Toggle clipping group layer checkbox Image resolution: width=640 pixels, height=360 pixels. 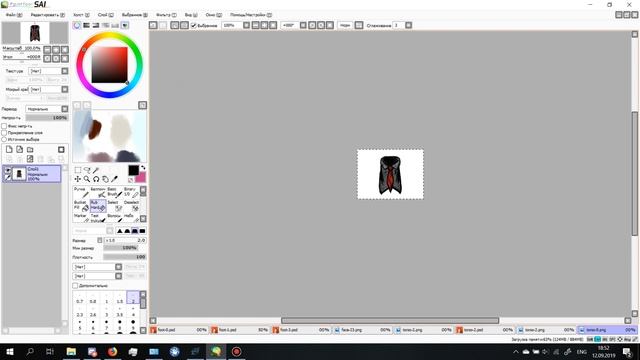click(4, 133)
